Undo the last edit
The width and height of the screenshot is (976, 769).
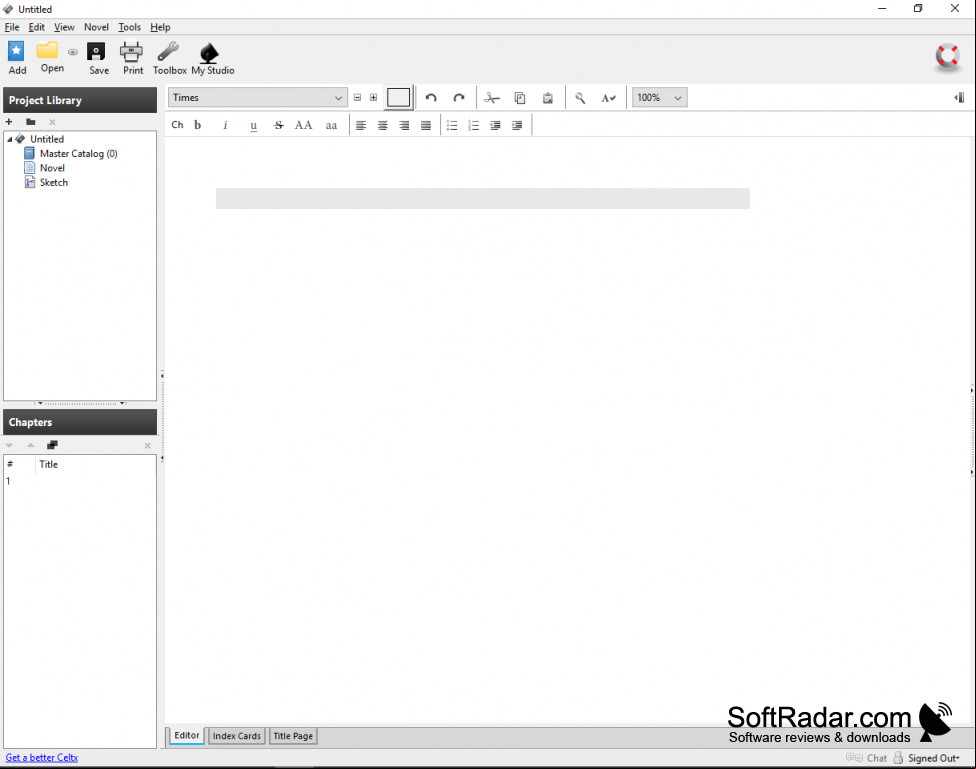click(431, 98)
